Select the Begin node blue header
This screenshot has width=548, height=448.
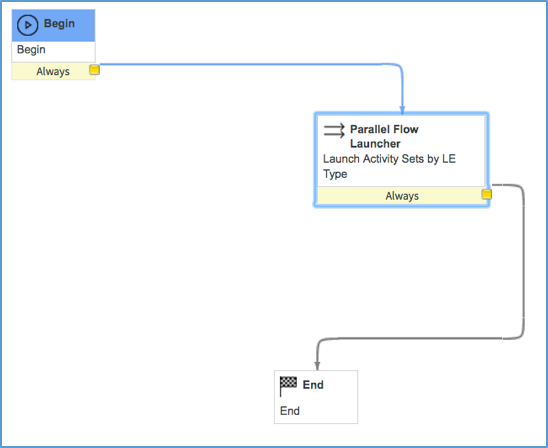pos(53,26)
